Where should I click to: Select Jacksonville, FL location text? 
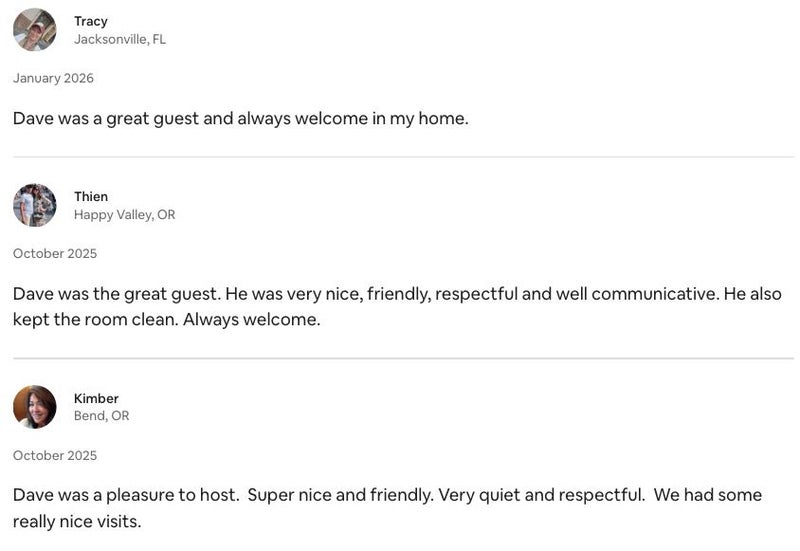120,39
